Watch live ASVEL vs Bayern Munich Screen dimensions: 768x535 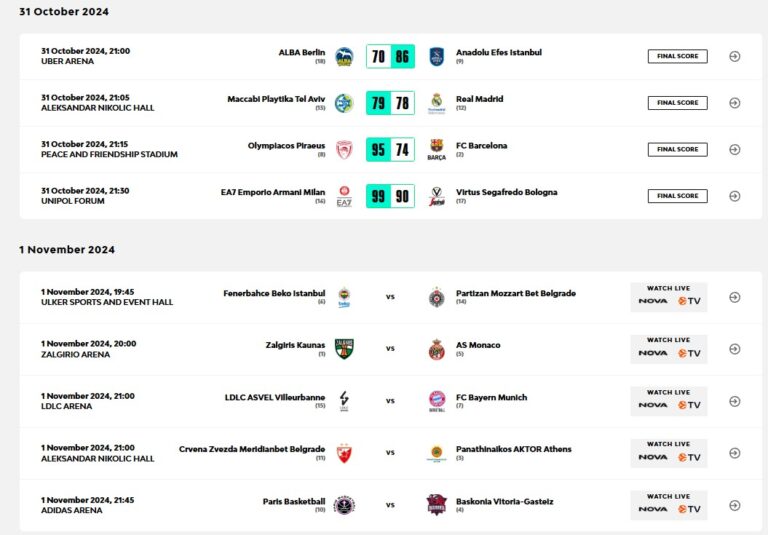[x=669, y=400]
